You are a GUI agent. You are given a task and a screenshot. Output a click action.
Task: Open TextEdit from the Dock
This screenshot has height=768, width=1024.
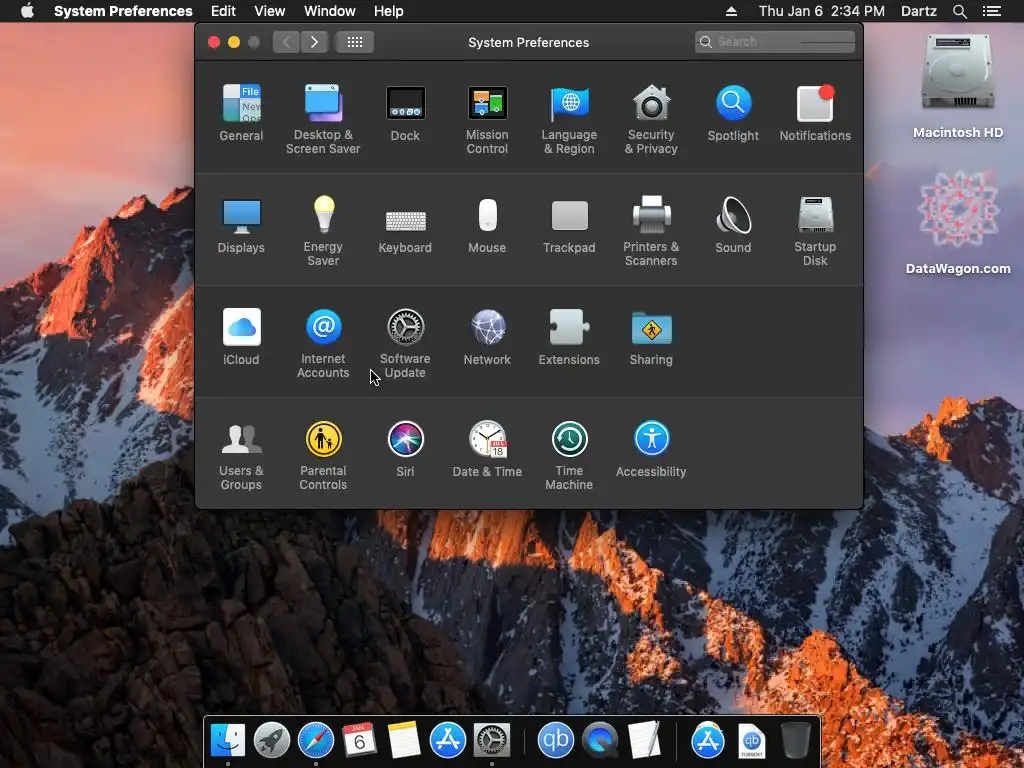click(644, 740)
